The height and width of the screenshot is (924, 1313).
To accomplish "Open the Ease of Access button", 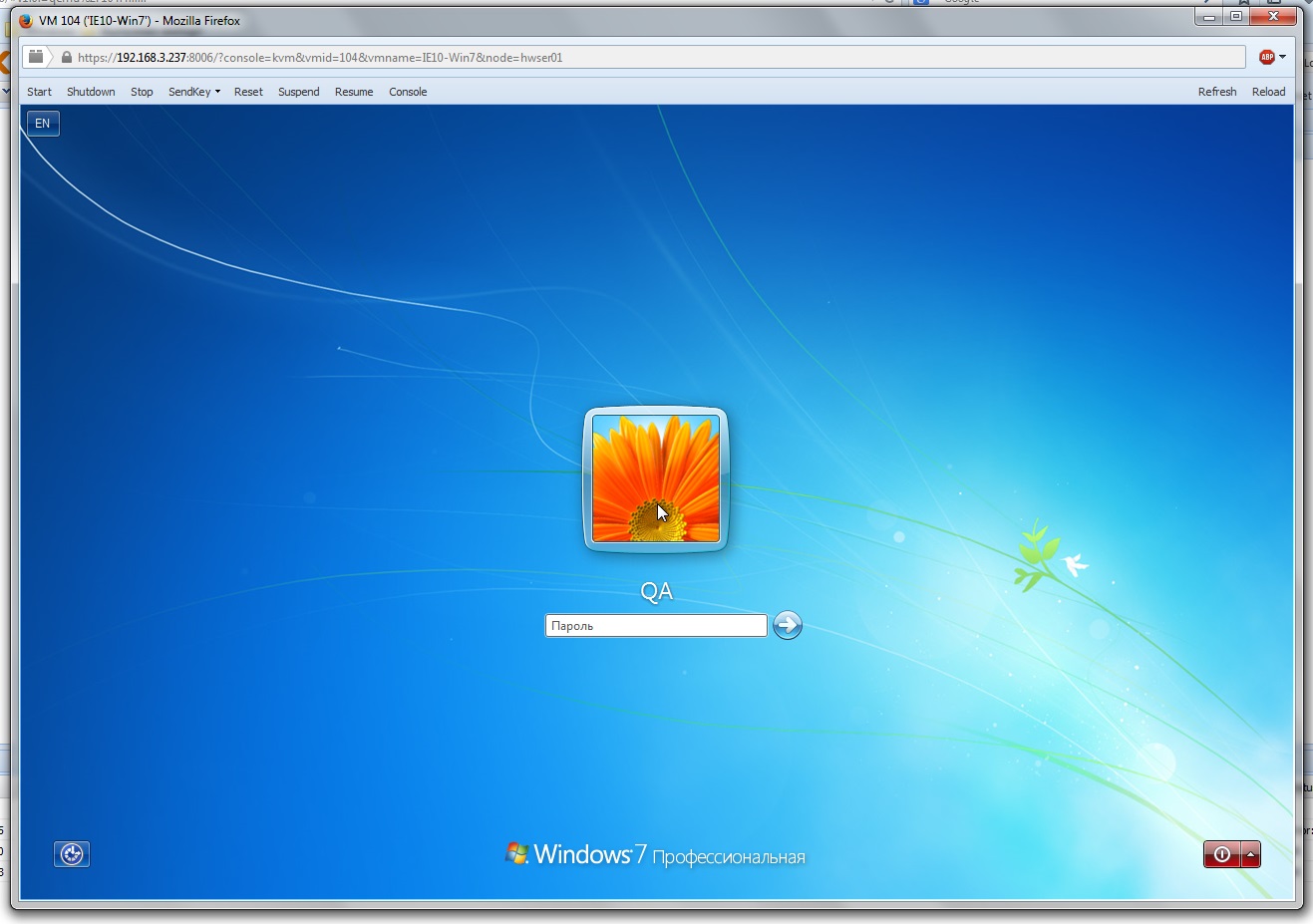I will pyautogui.click(x=72, y=854).
